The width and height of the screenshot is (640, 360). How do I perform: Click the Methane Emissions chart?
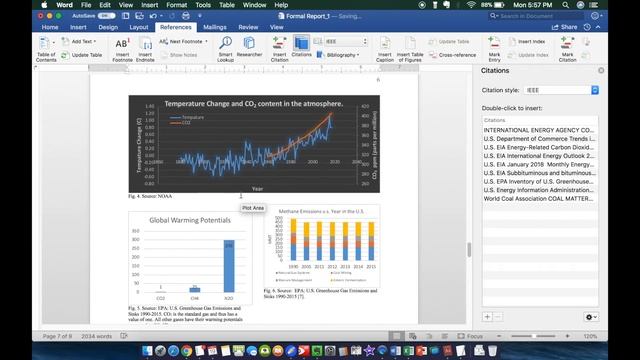(322, 247)
